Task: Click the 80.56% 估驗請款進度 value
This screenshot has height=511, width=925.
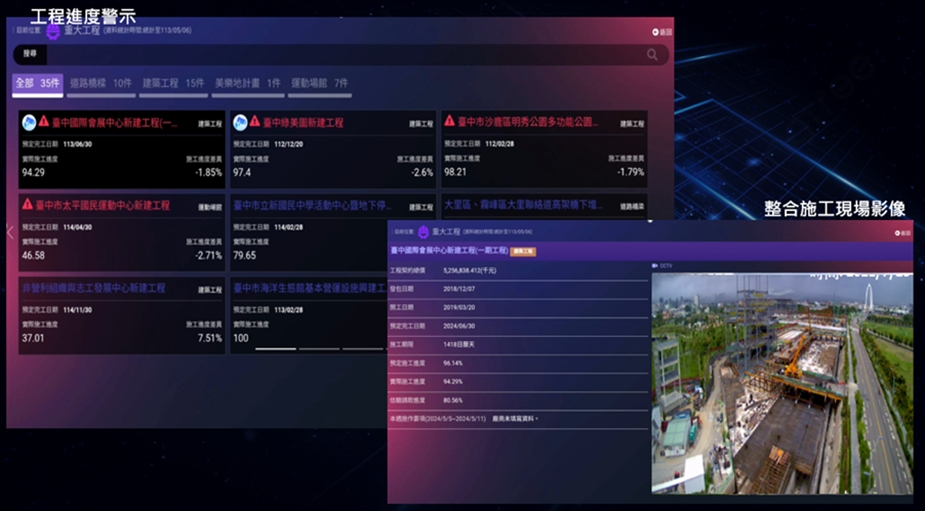Action: [x=453, y=400]
